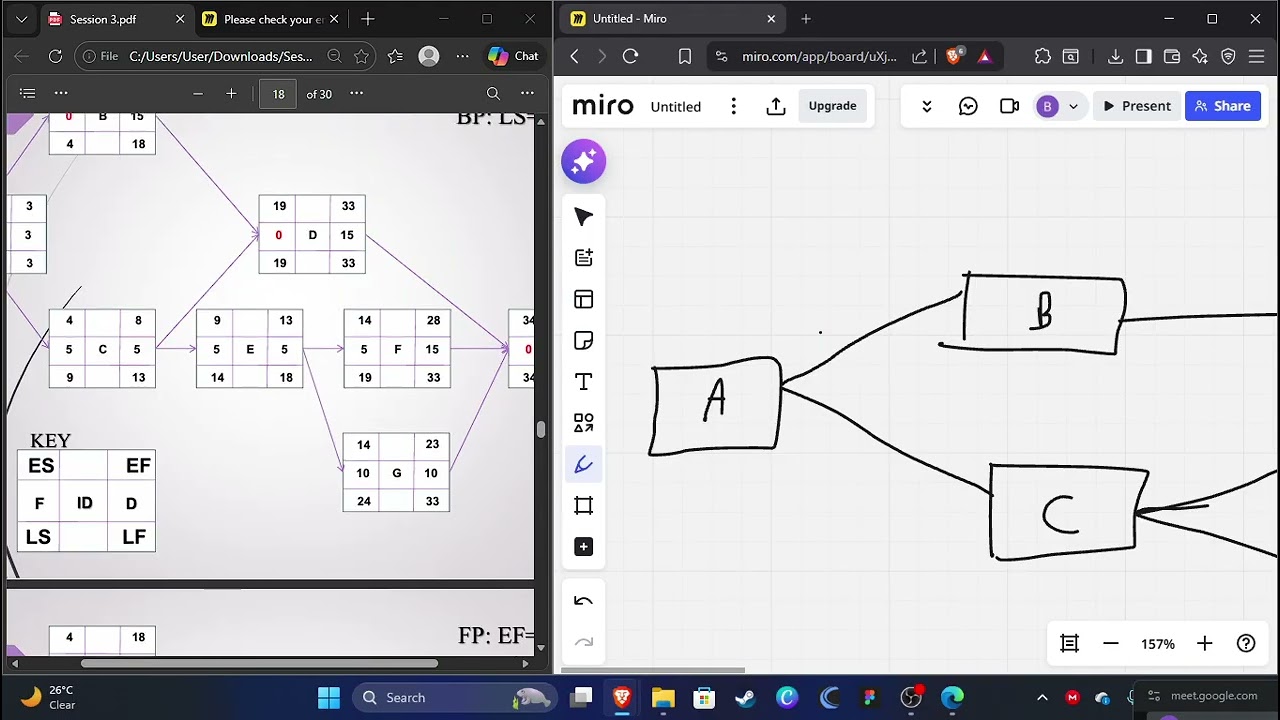Open Brave Wallet icon
The height and width of the screenshot is (720, 1280).
(x=1172, y=57)
